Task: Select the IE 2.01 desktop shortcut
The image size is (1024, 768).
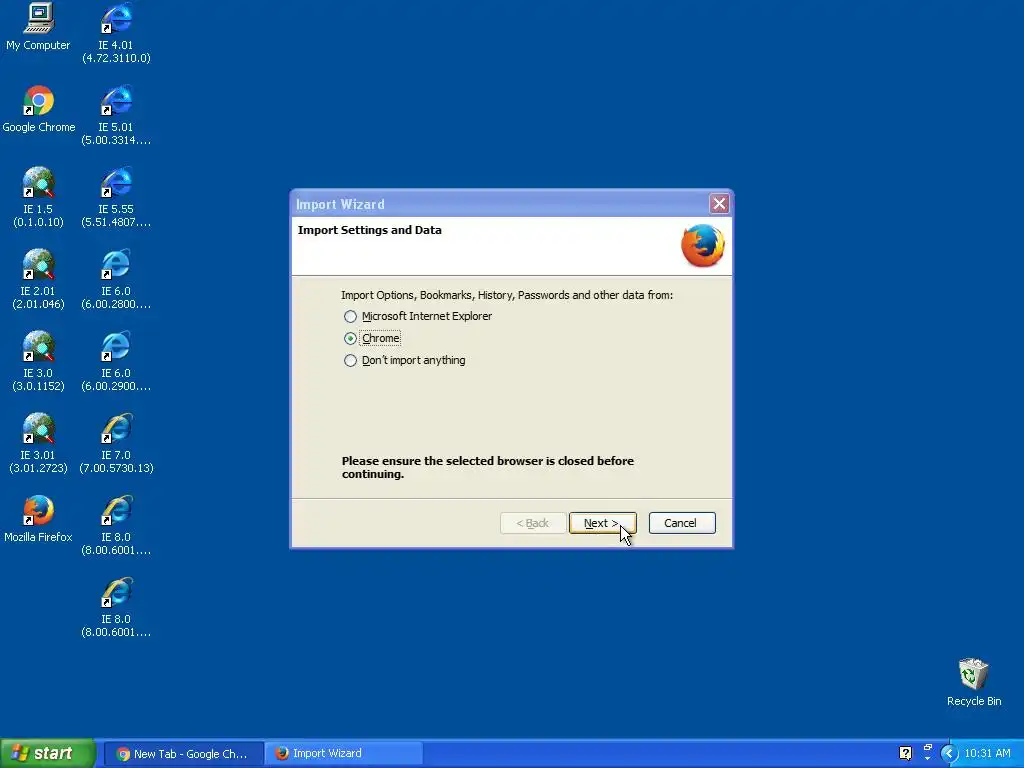Action: coord(38,280)
